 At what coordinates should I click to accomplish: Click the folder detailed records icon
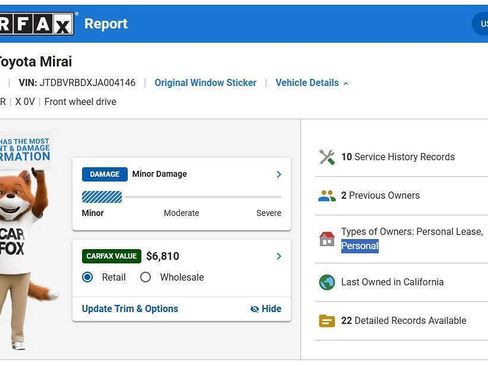point(327,321)
